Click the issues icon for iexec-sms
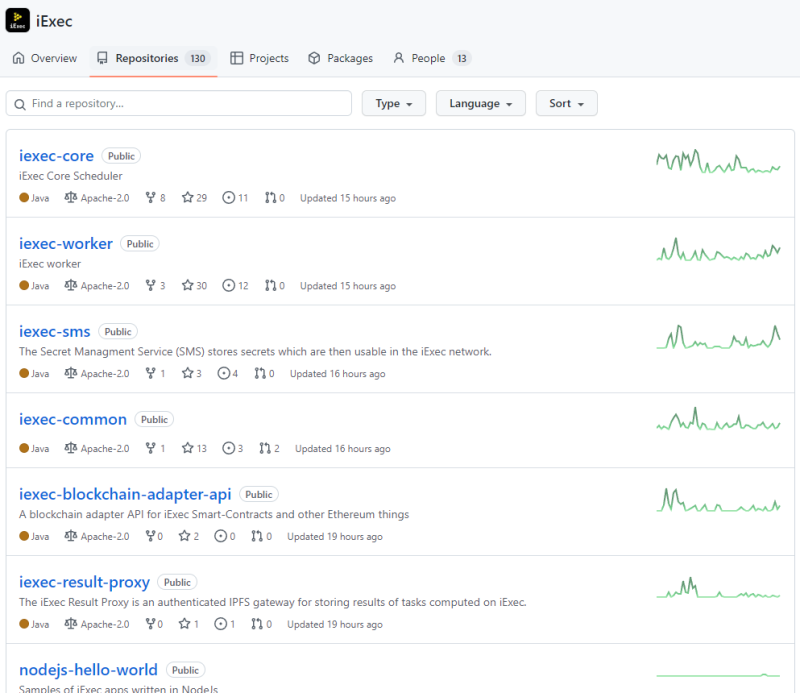The height and width of the screenshot is (693, 800). click(x=223, y=373)
